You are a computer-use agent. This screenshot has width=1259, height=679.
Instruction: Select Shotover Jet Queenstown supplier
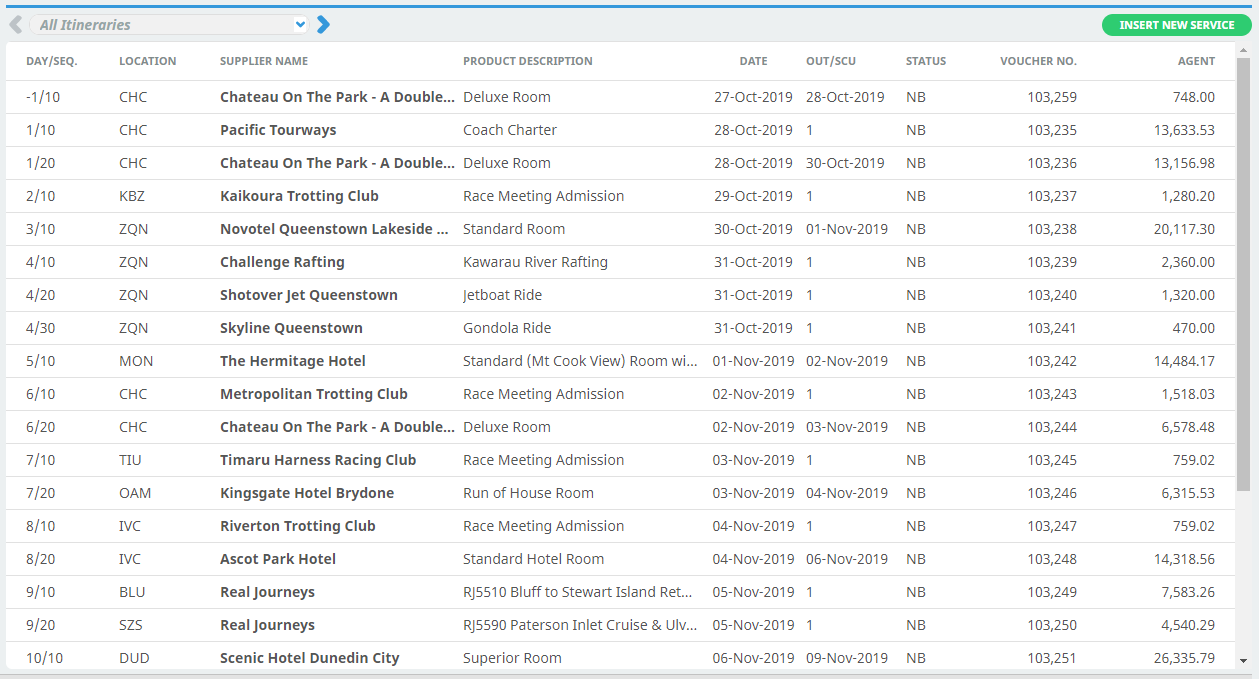309,295
